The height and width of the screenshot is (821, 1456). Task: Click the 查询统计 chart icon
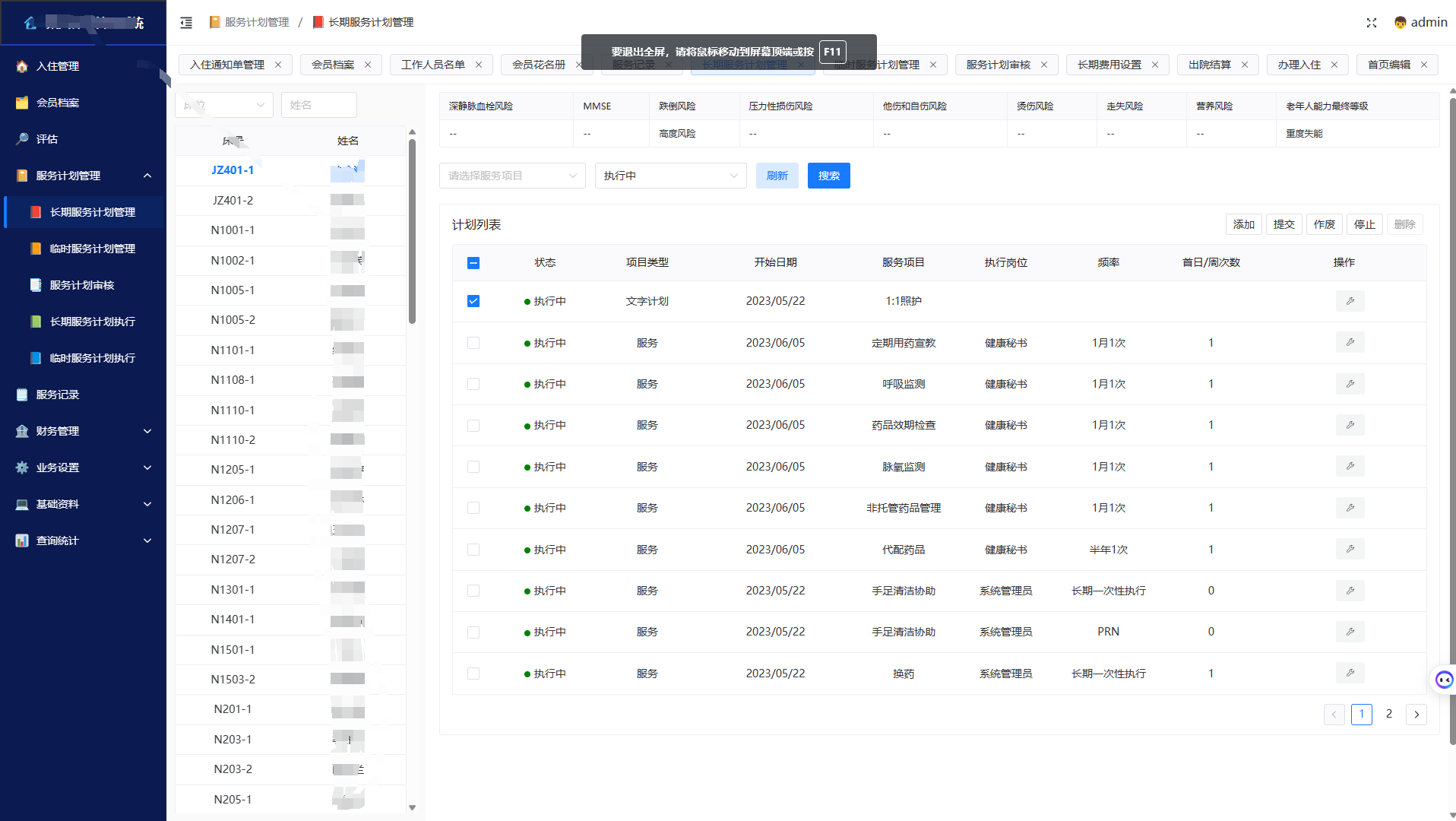[x=22, y=540]
